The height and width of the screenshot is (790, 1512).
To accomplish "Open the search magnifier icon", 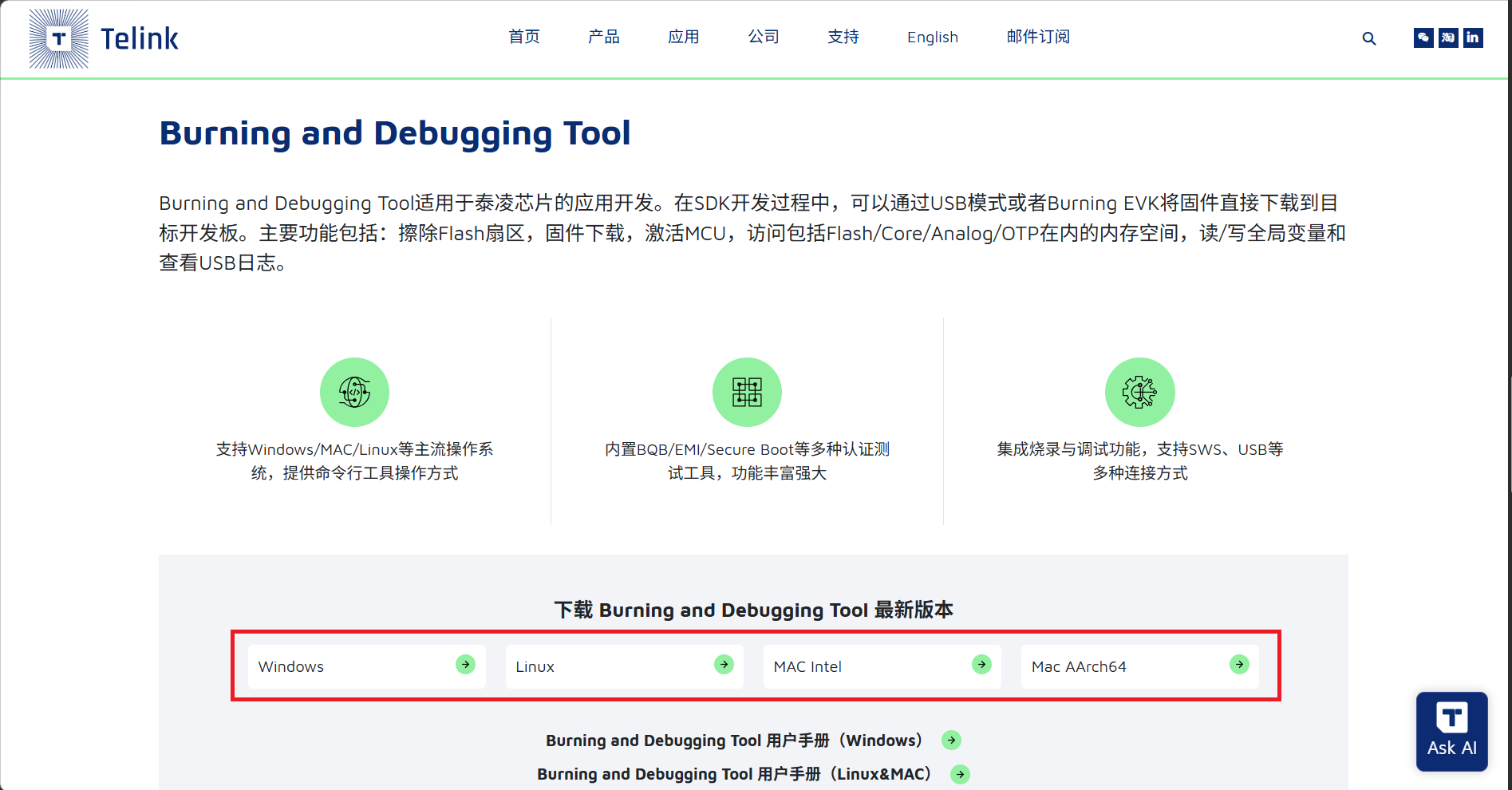I will point(1369,38).
